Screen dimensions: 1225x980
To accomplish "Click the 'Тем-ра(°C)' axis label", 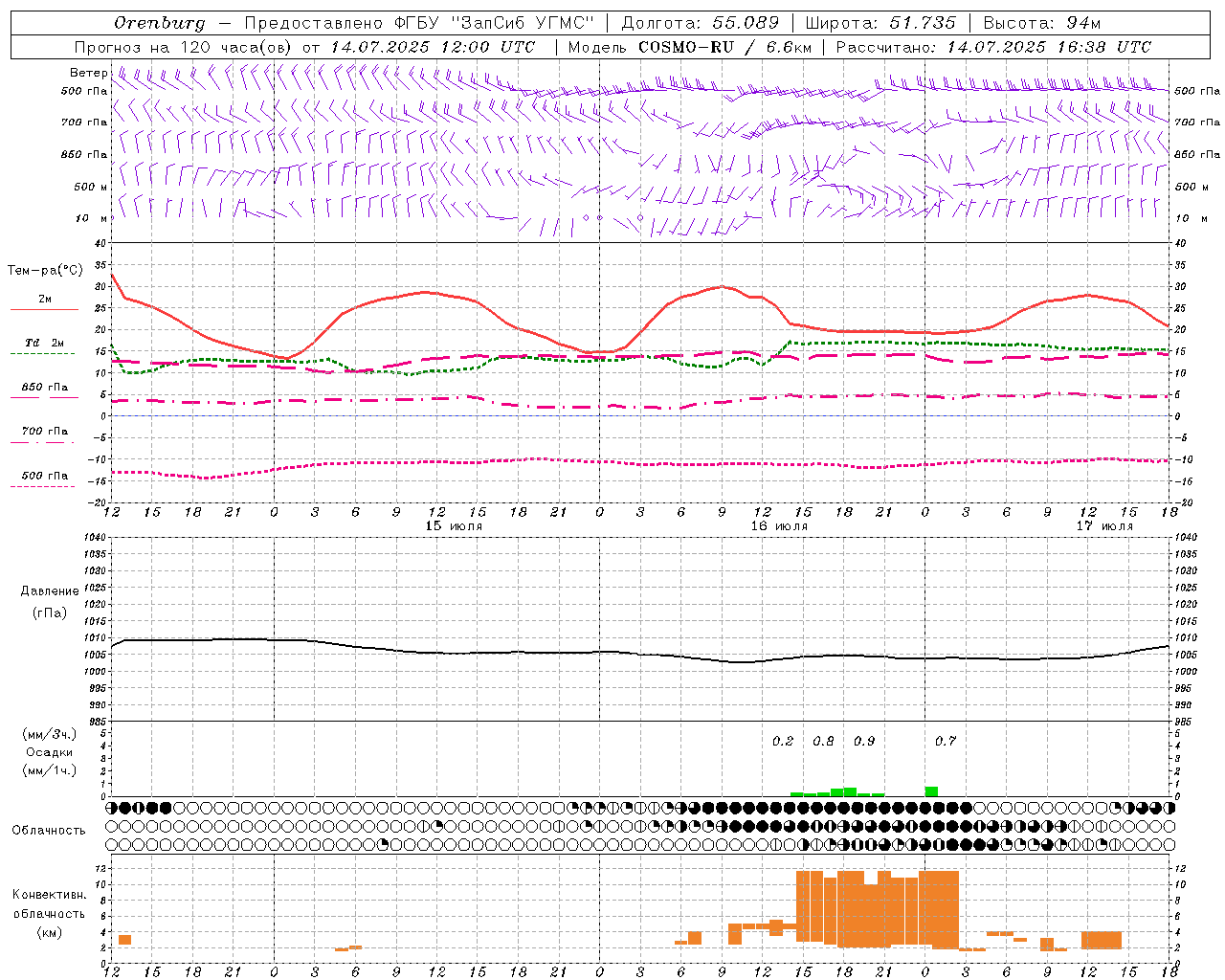I will click(x=45, y=271).
